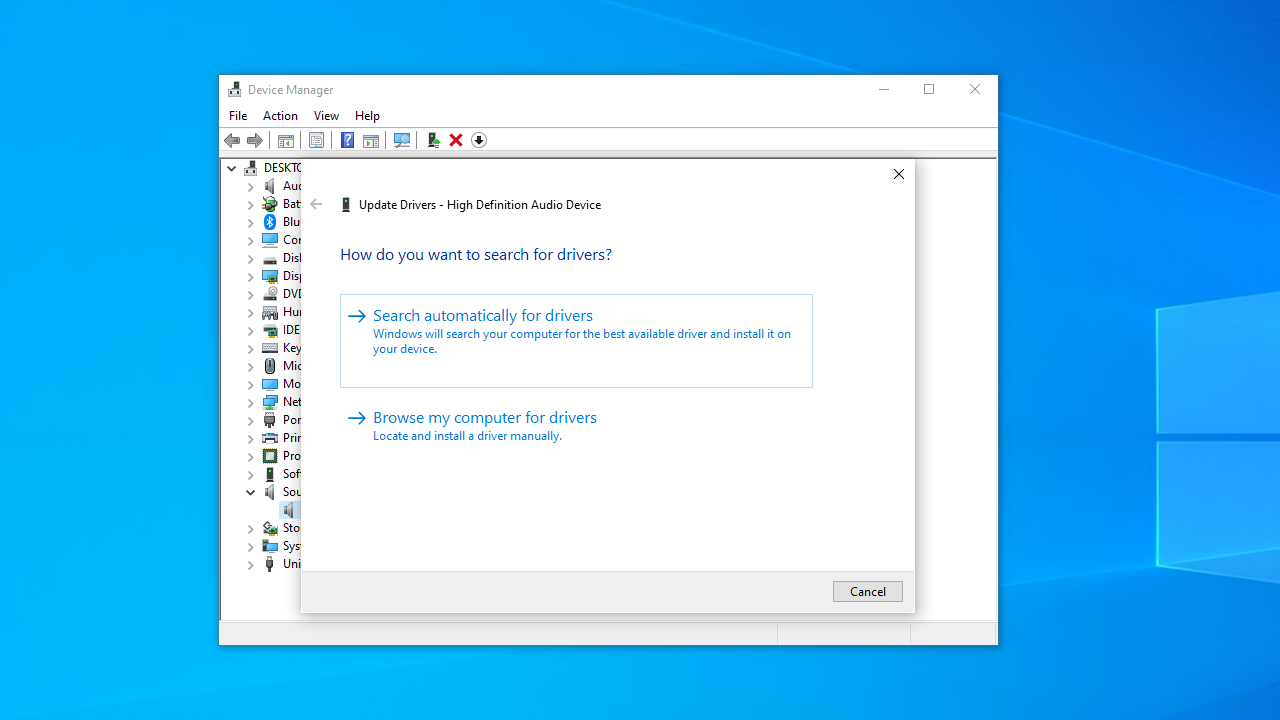Expand the Display adapters category arrow
Image resolution: width=1280 pixels, height=720 pixels.
click(251, 276)
